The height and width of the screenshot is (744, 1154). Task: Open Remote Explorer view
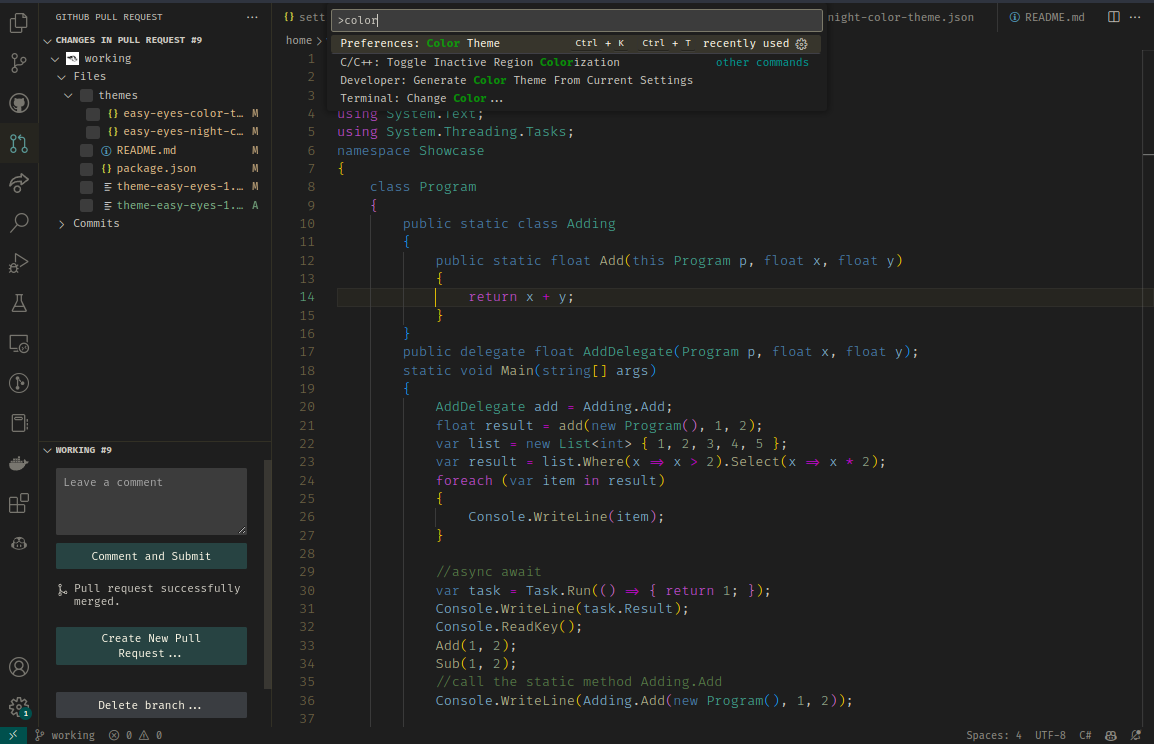coord(19,343)
